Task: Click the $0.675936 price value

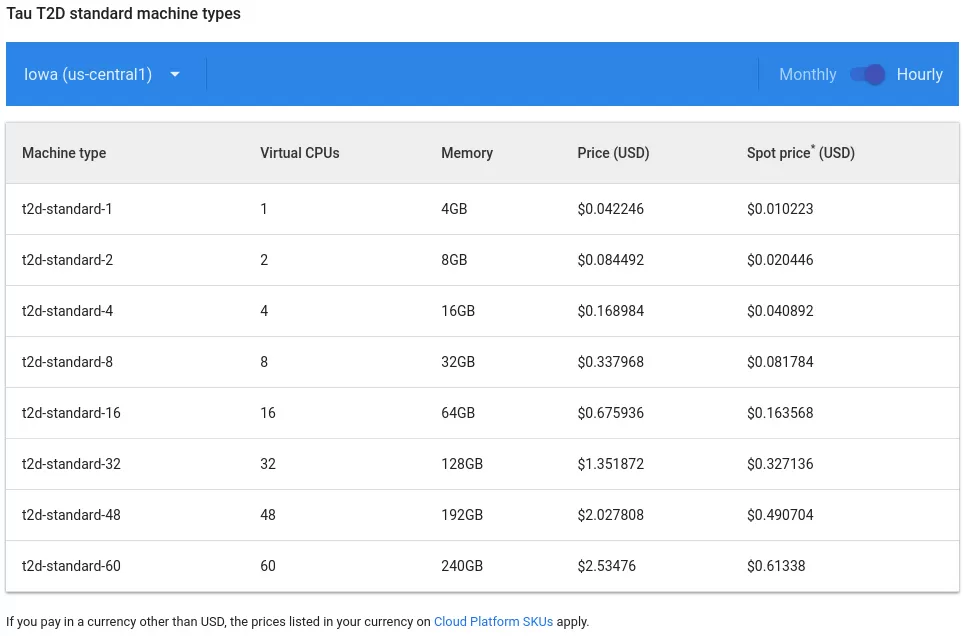Action: pyautogui.click(x=611, y=413)
